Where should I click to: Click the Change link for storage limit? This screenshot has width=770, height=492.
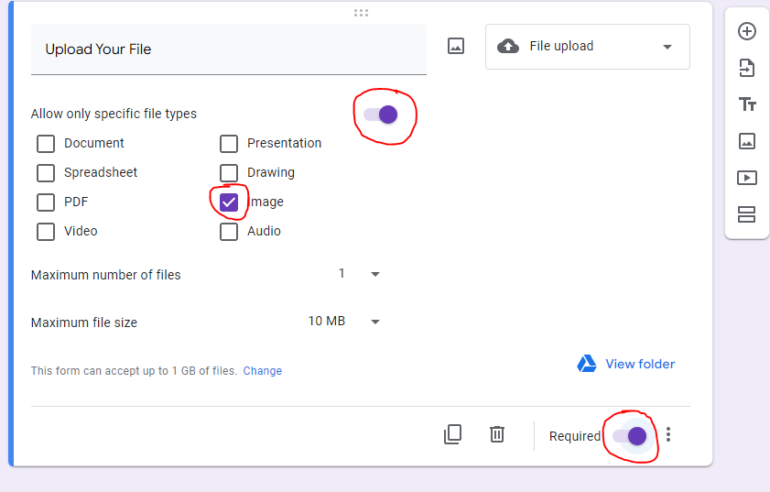262,371
